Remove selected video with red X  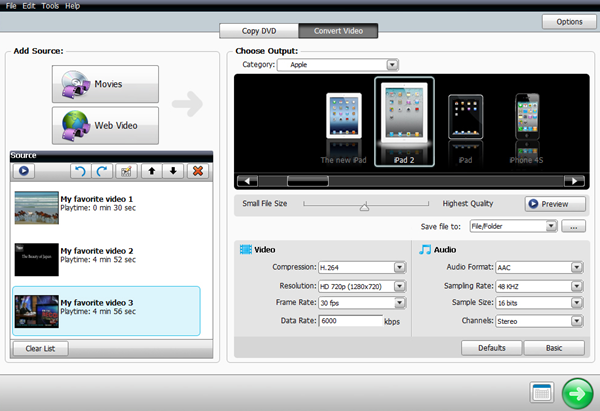click(x=198, y=171)
